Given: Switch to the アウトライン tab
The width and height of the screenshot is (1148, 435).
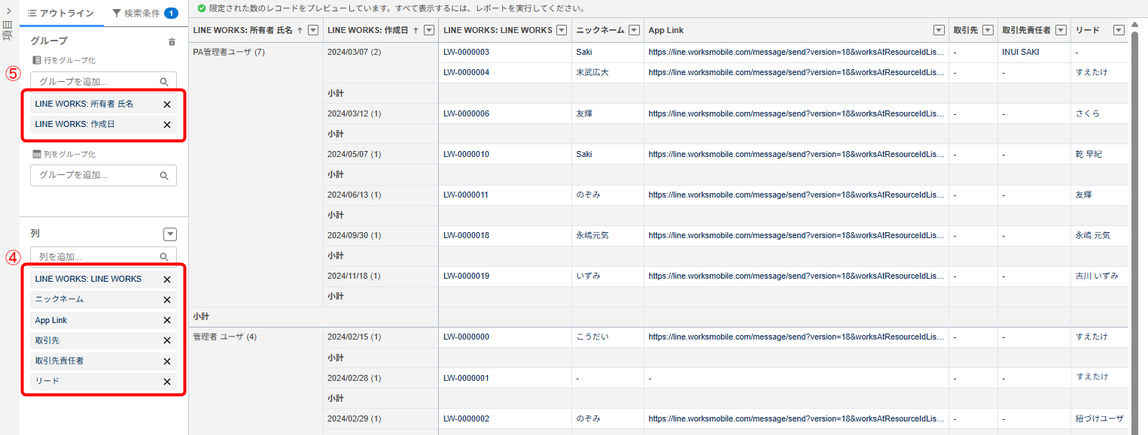Looking at the screenshot, I should (x=61, y=13).
